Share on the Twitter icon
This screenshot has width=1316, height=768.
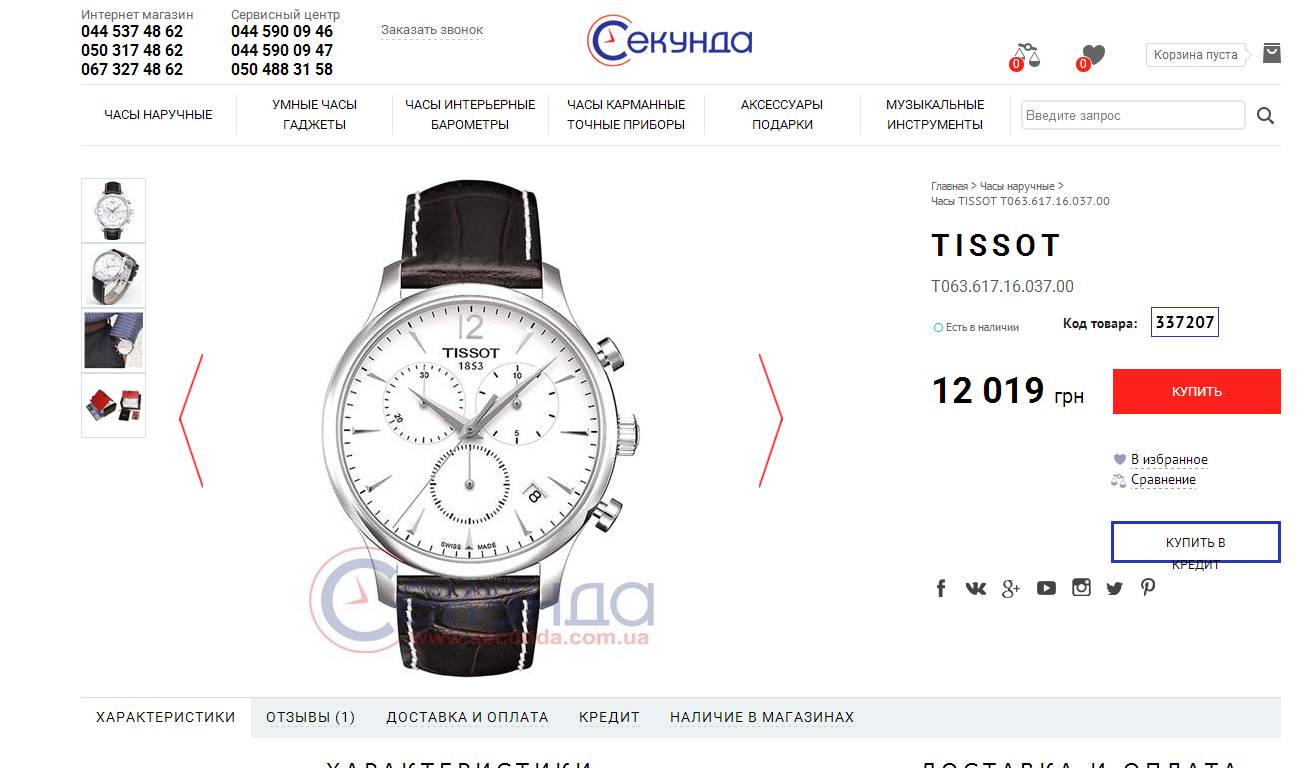pyautogui.click(x=1115, y=588)
